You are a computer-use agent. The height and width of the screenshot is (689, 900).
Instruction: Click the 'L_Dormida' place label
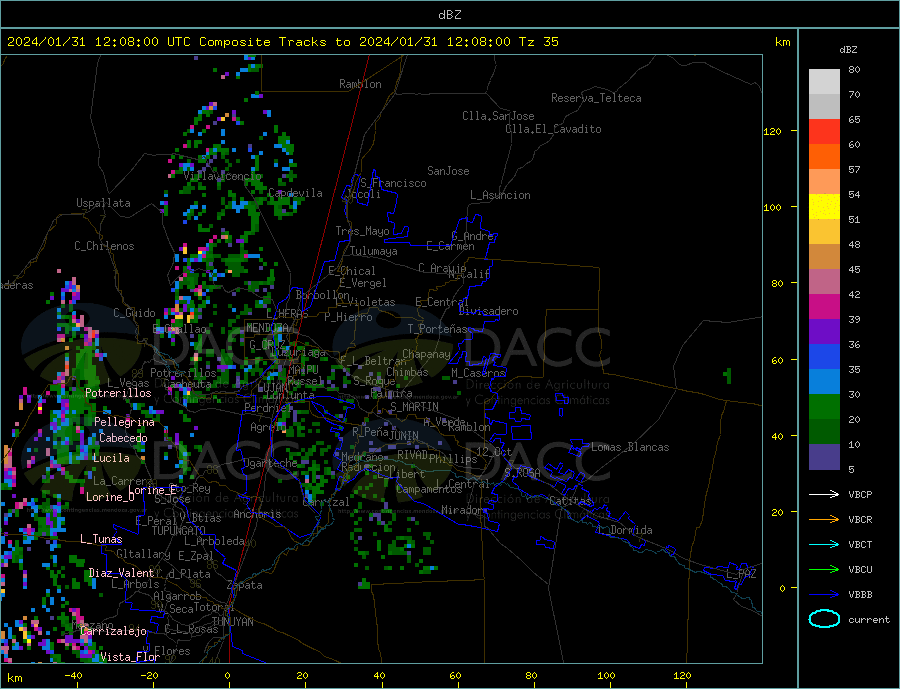626,530
